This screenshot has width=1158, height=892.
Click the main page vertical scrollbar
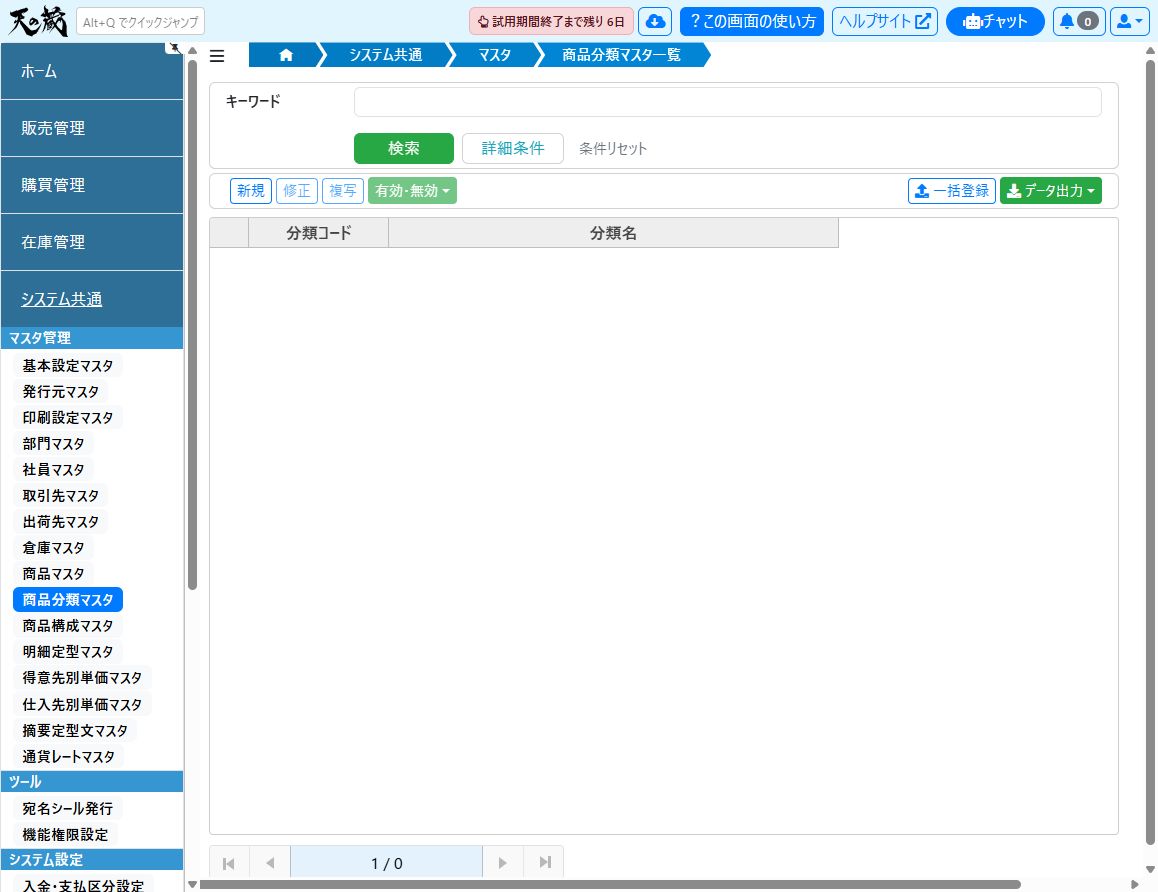pos(1150,452)
